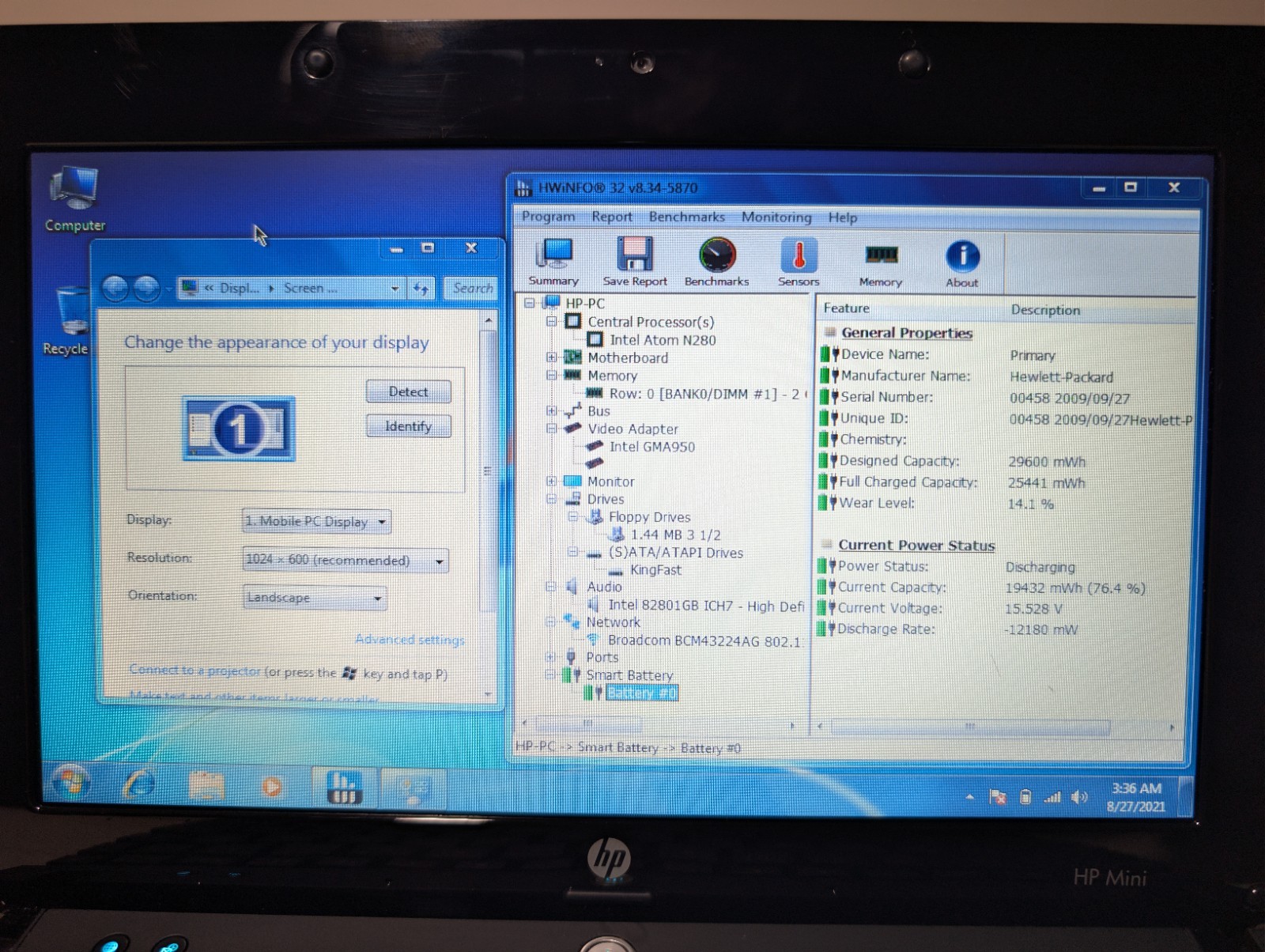
Task: Click the Search box in Screen Resolution
Action: tap(472, 289)
